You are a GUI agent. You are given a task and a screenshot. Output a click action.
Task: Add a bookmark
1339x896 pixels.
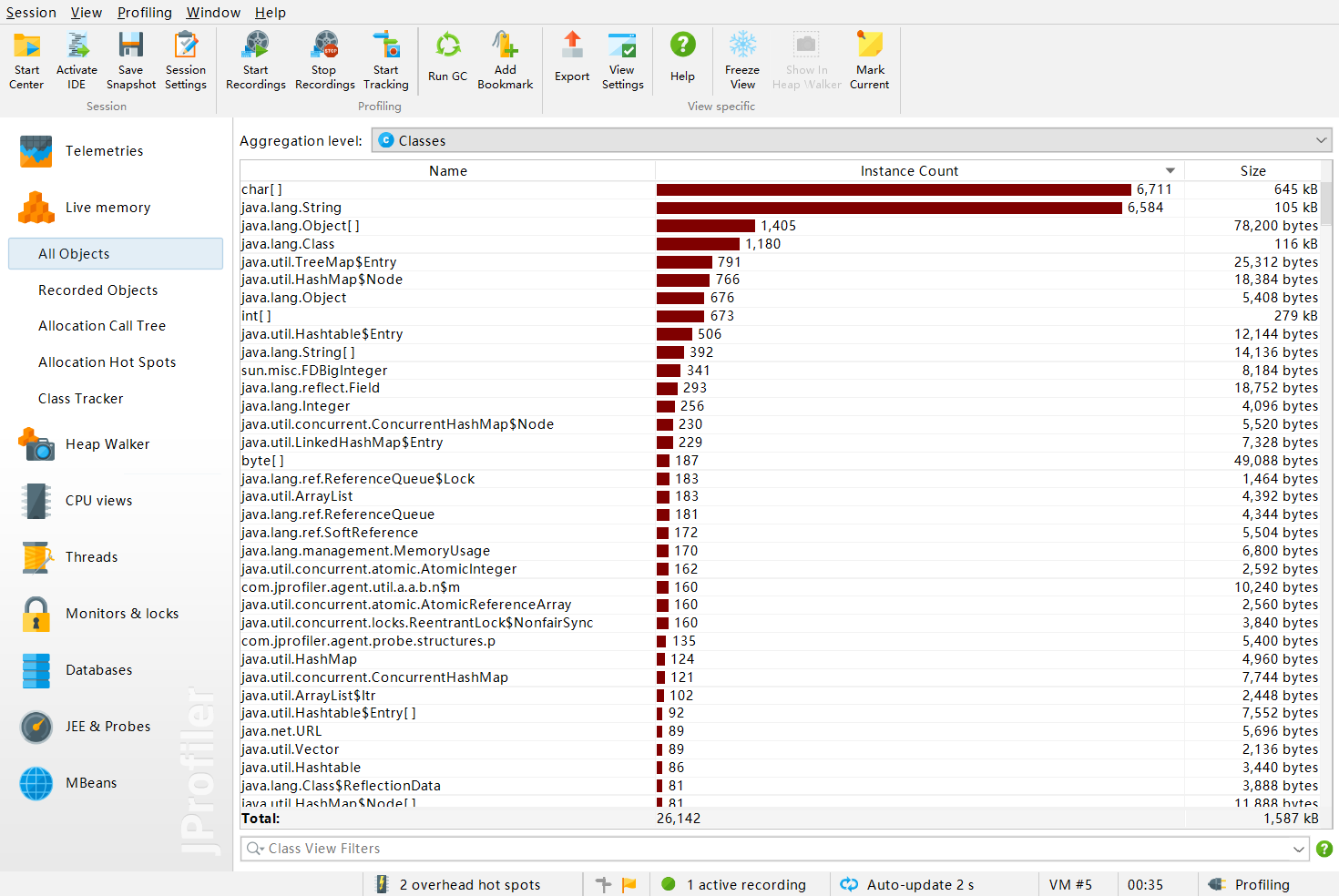coord(506,60)
